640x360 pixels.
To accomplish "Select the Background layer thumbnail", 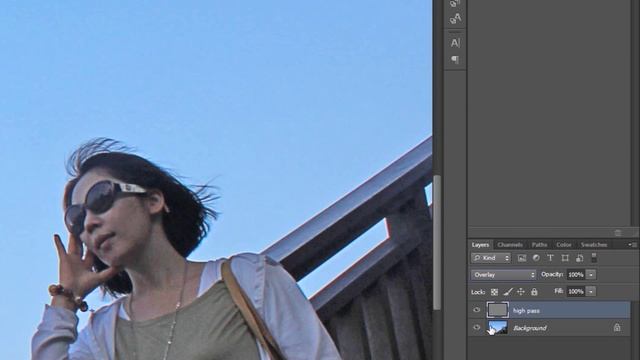I will point(498,327).
